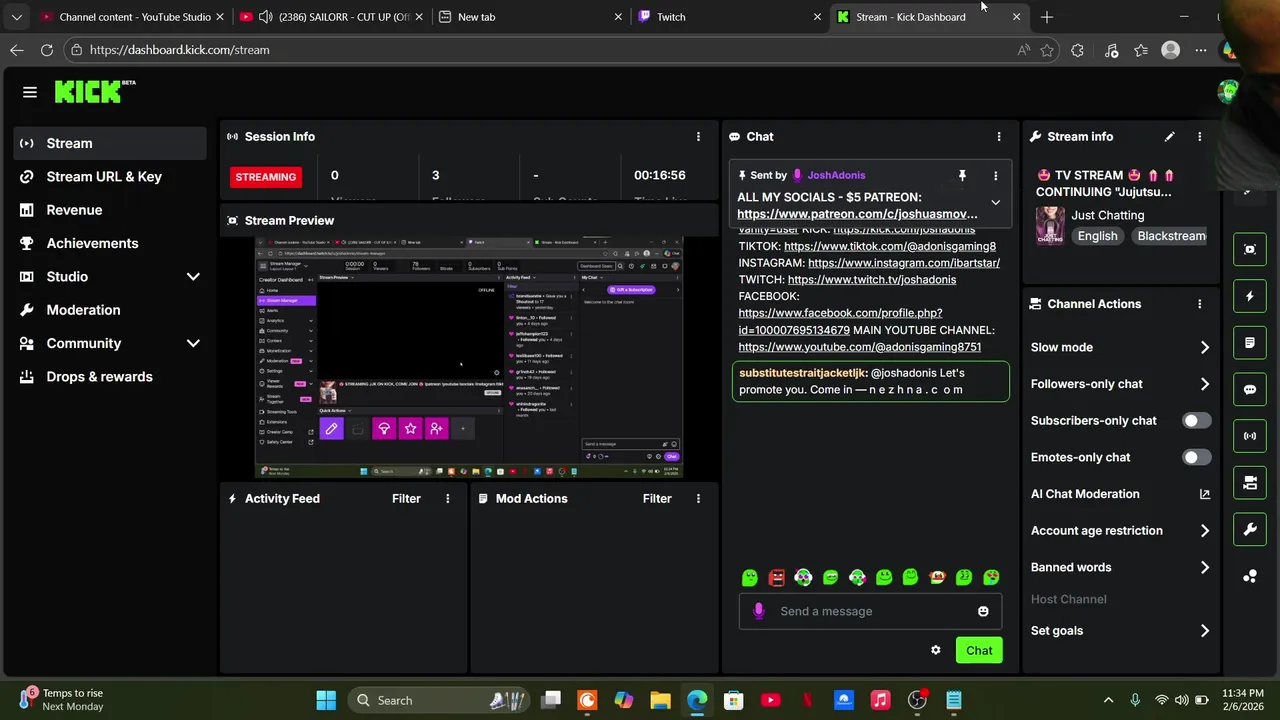Switch to the Twitch browser tab
The height and width of the screenshot is (720, 1280).
pyautogui.click(x=730, y=17)
